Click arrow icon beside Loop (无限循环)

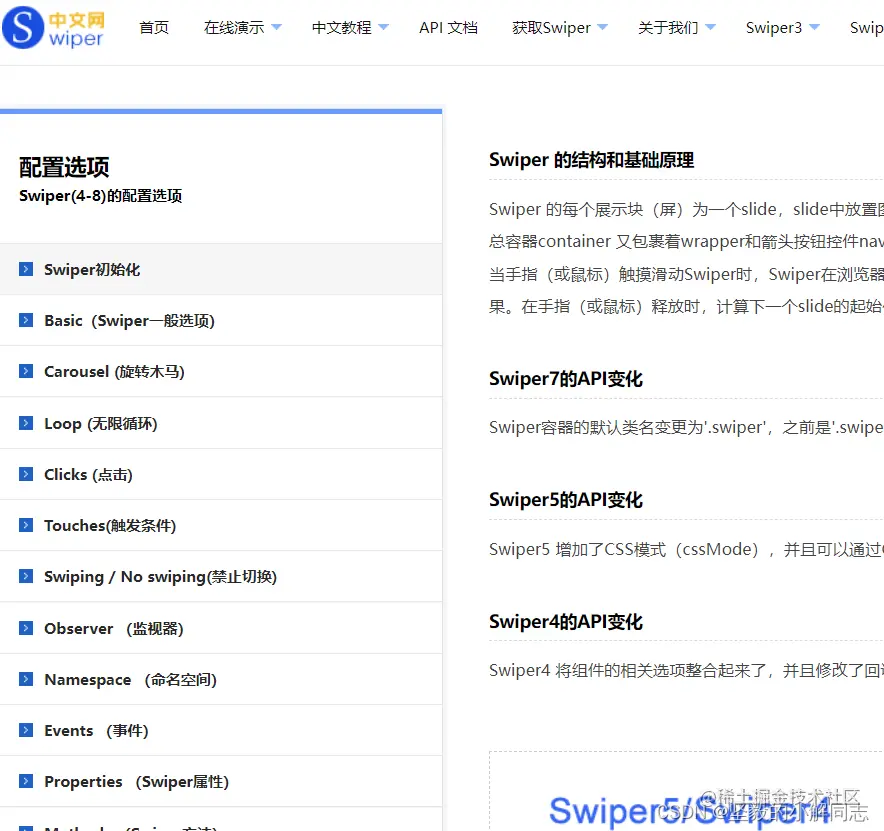(x=26, y=423)
